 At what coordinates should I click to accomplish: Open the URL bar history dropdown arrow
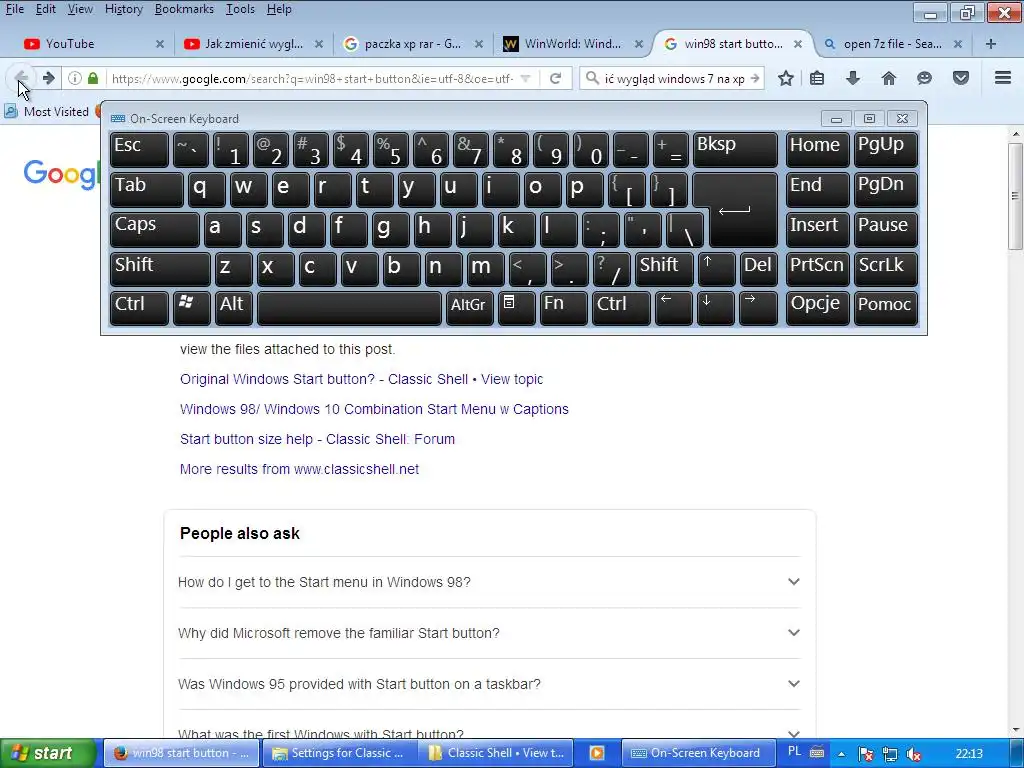526,78
